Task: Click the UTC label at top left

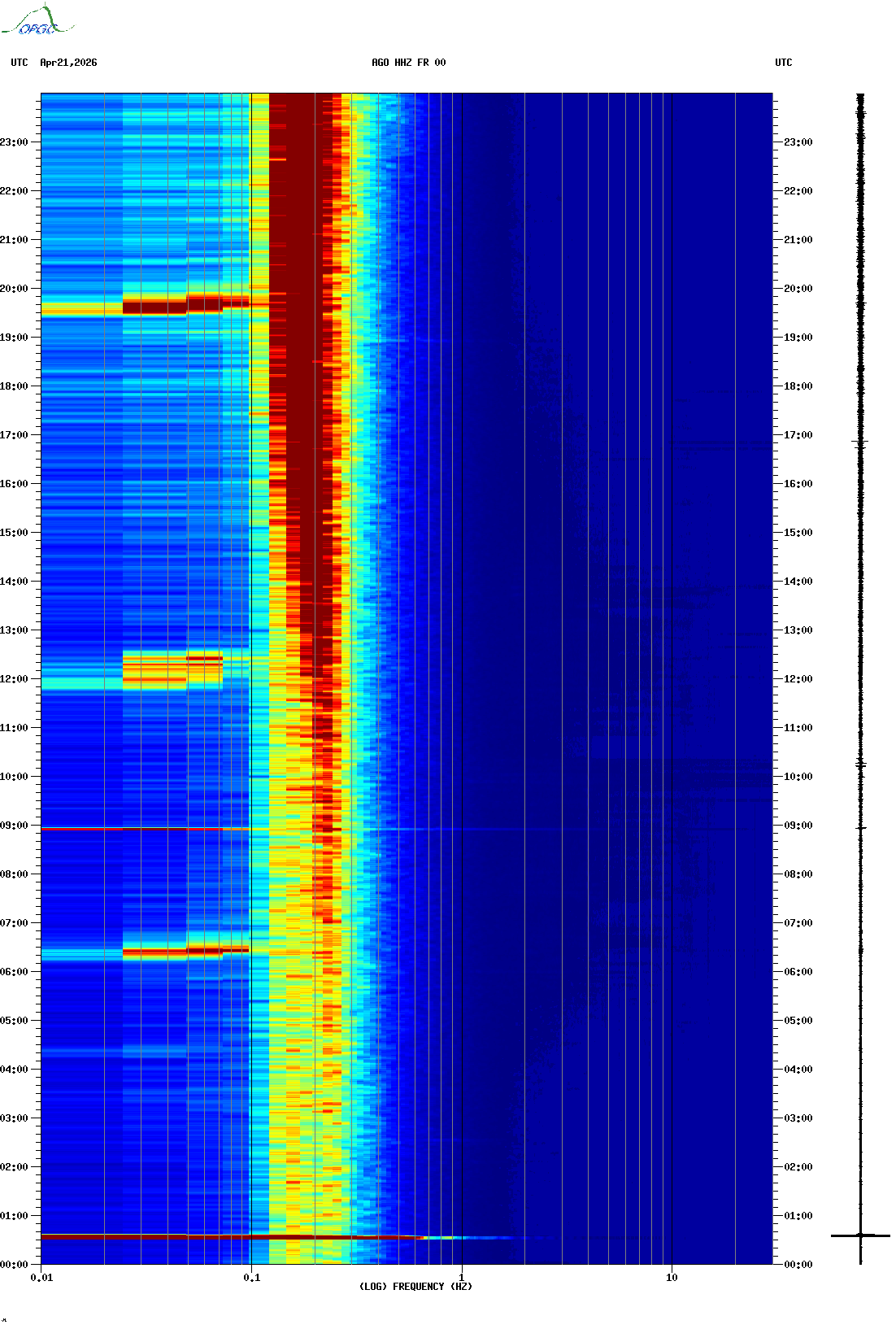Action: (20, 63)
